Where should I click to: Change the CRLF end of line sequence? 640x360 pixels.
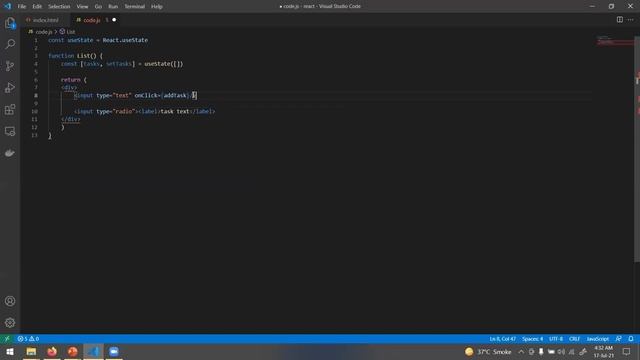click(x=574, y=339)
